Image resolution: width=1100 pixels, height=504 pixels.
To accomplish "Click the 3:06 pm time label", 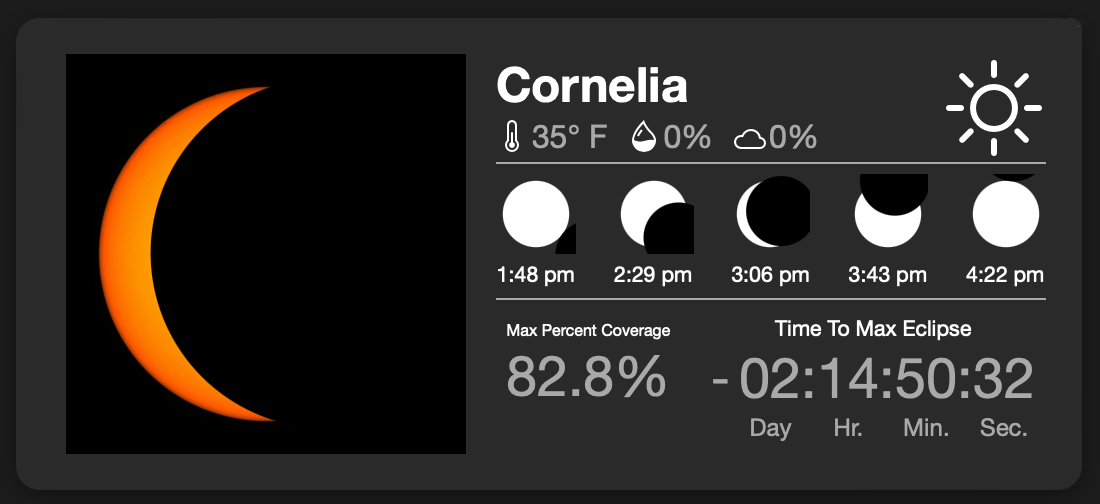I will (770, 274).
